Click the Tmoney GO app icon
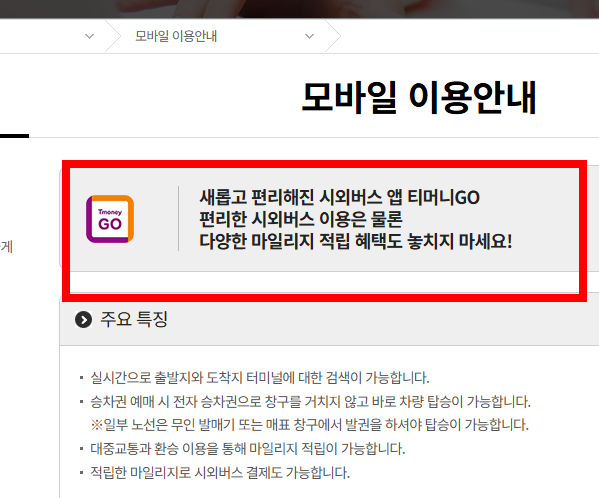The image size is (599, 498). 110,219
